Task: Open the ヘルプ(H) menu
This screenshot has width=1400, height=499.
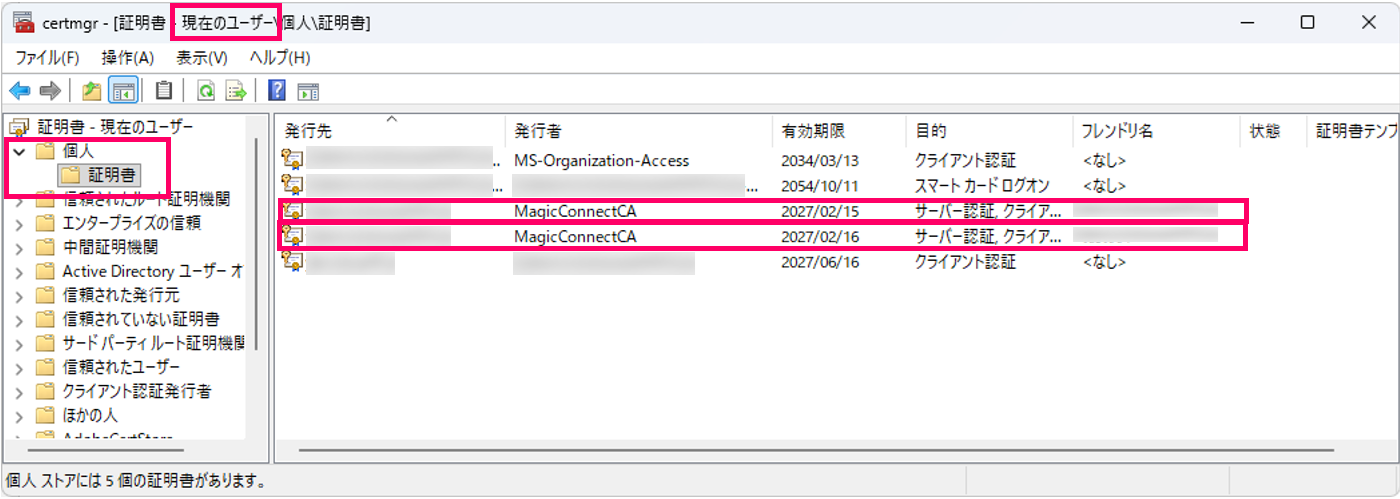Action: 280,58
